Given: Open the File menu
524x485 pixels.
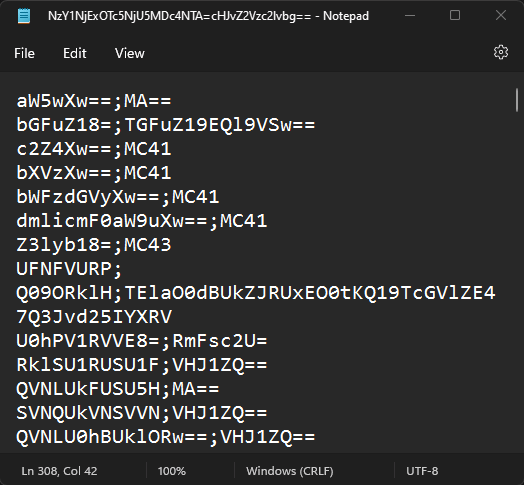Looking at the screenshot, I should [x=24, y=53].
